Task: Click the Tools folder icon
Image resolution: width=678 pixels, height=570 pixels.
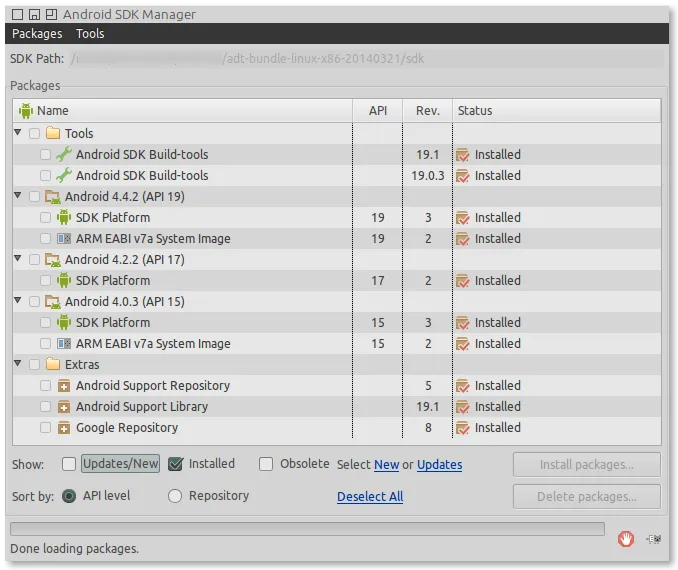Action: coord(53,133)
